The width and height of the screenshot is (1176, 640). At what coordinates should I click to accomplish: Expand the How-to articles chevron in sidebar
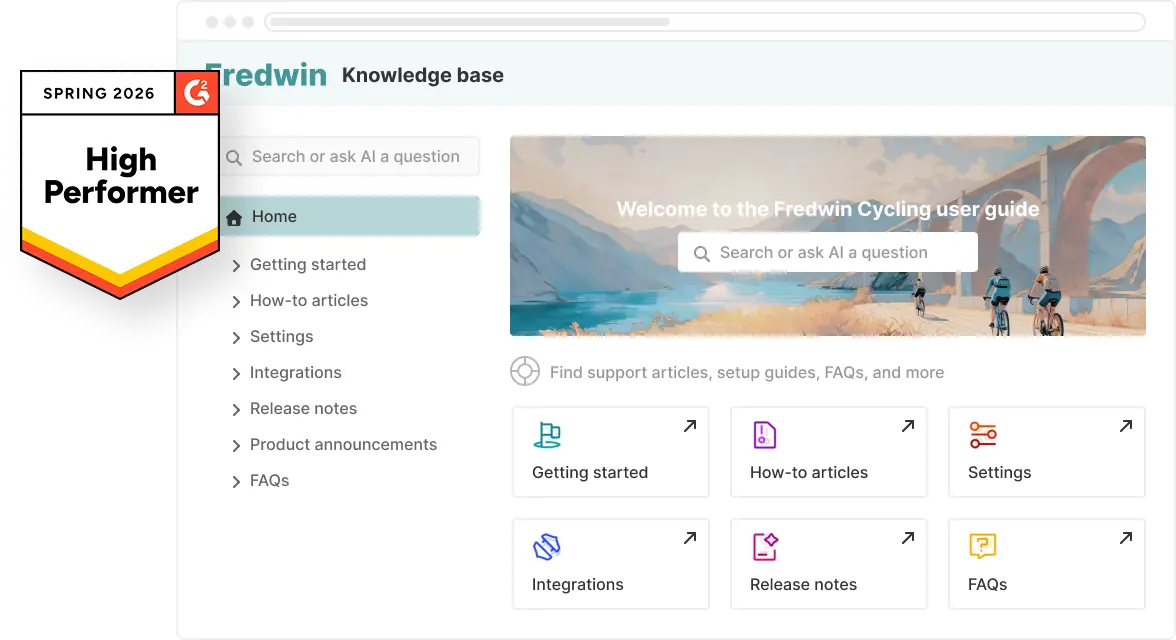(x=236, y=302)
